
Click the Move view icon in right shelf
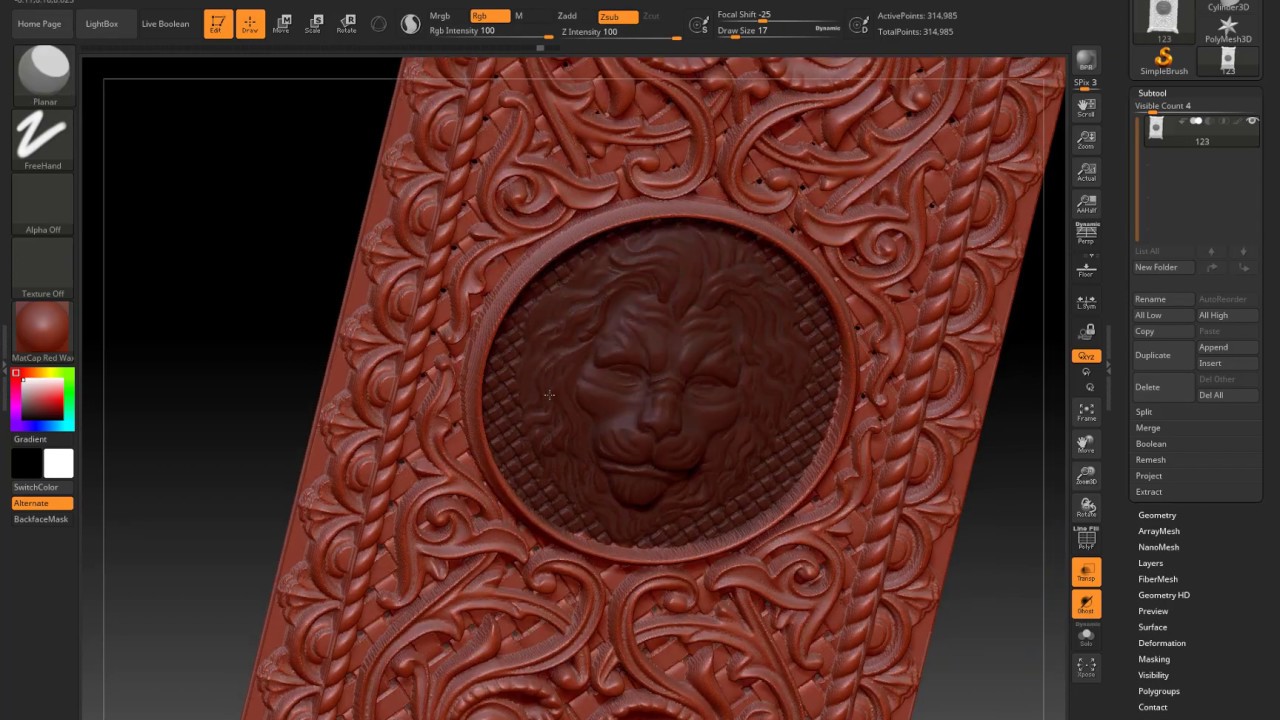(1086, 443)
